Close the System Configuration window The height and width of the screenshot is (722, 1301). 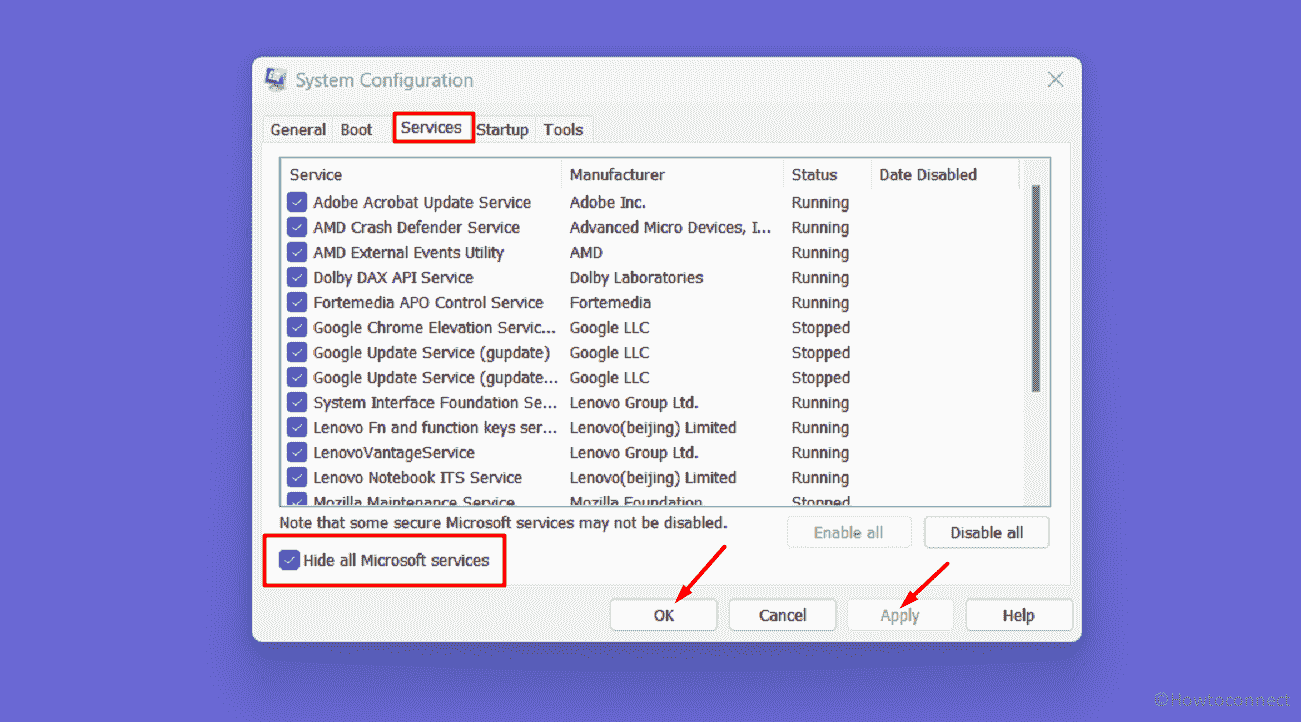(x=1055, y=80)
